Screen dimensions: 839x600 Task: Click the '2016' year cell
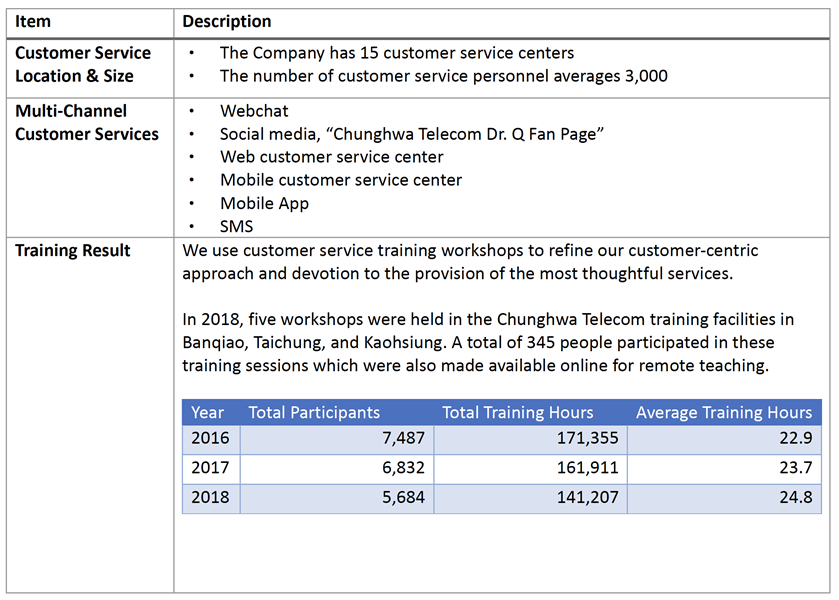[x=210, y=438]
